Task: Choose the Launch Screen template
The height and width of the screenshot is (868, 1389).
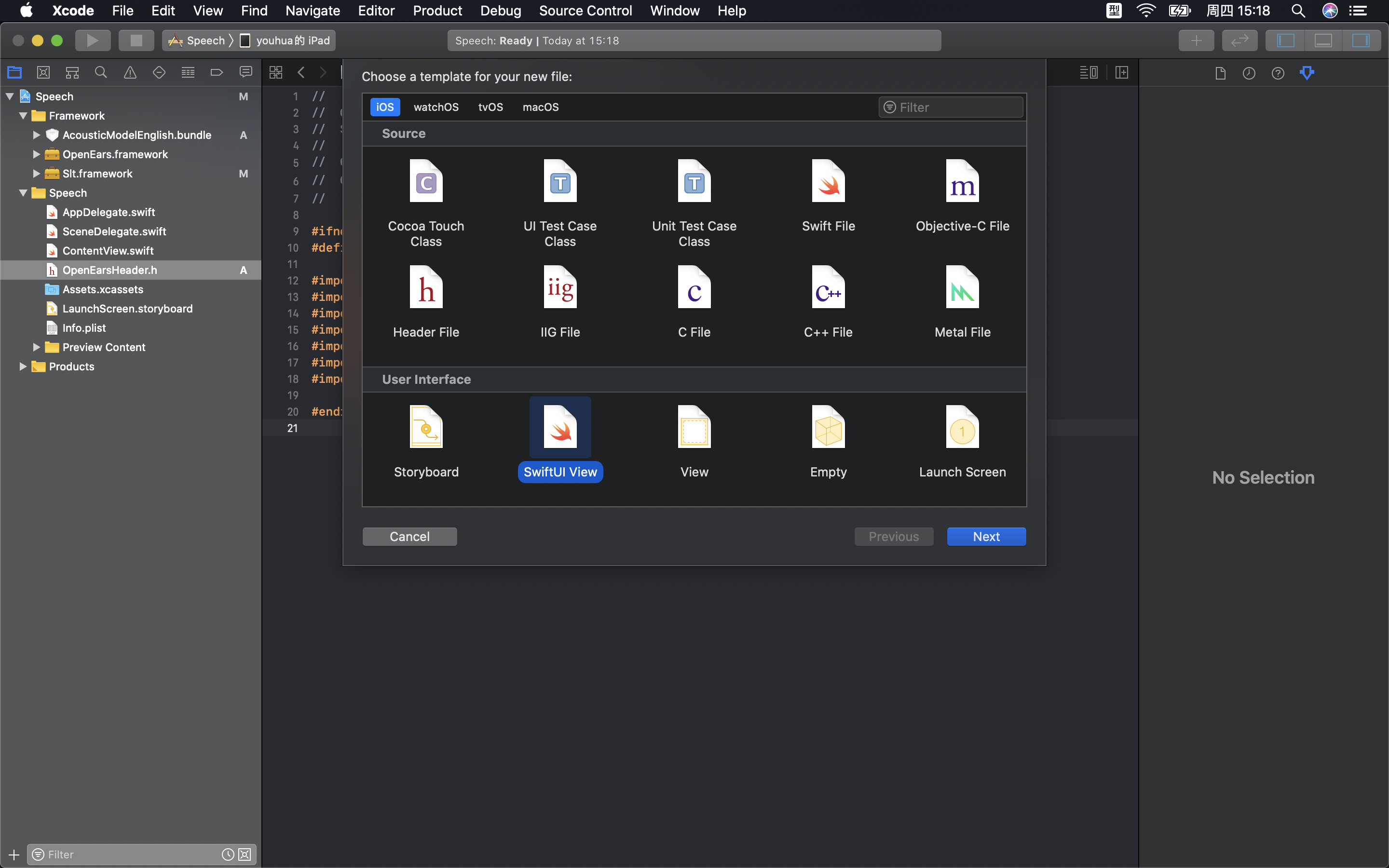Action: tap(963, 441)
